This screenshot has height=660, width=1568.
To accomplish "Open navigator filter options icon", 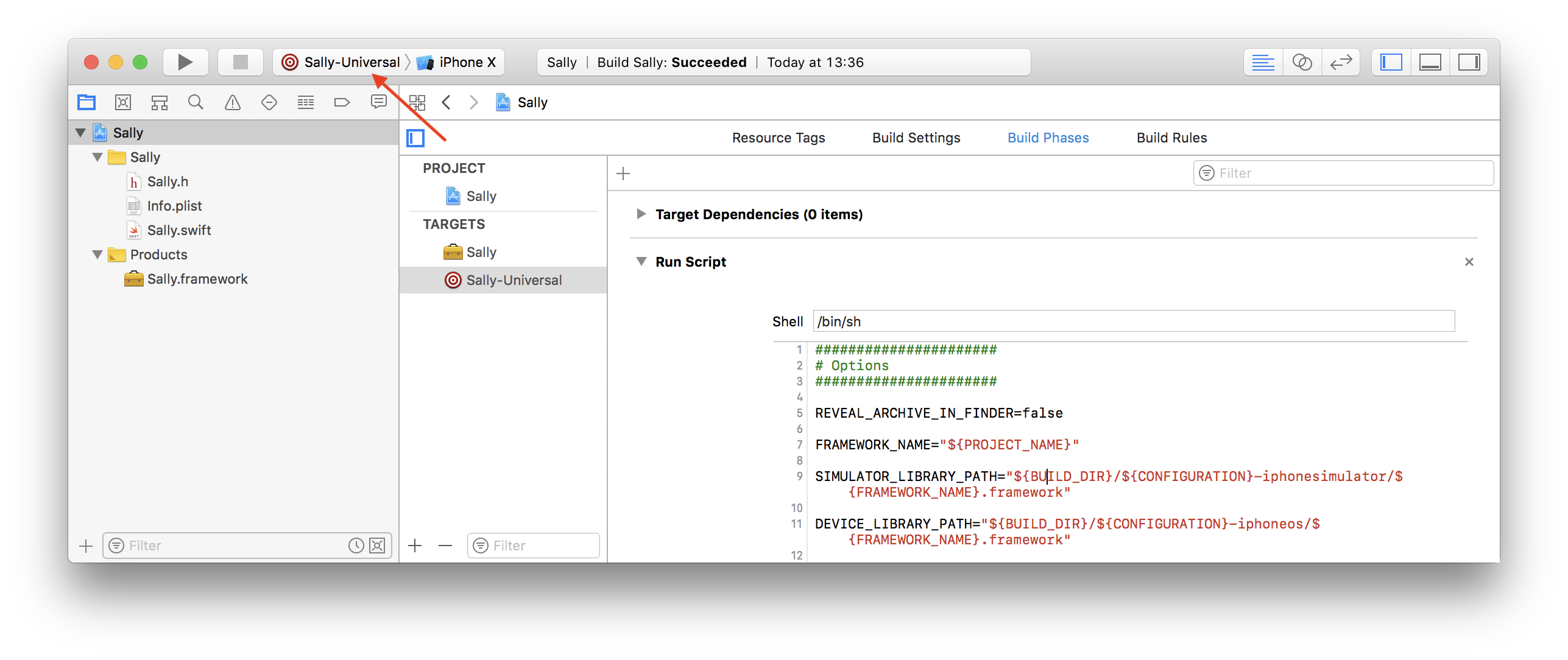I will [x=116, y=546].
